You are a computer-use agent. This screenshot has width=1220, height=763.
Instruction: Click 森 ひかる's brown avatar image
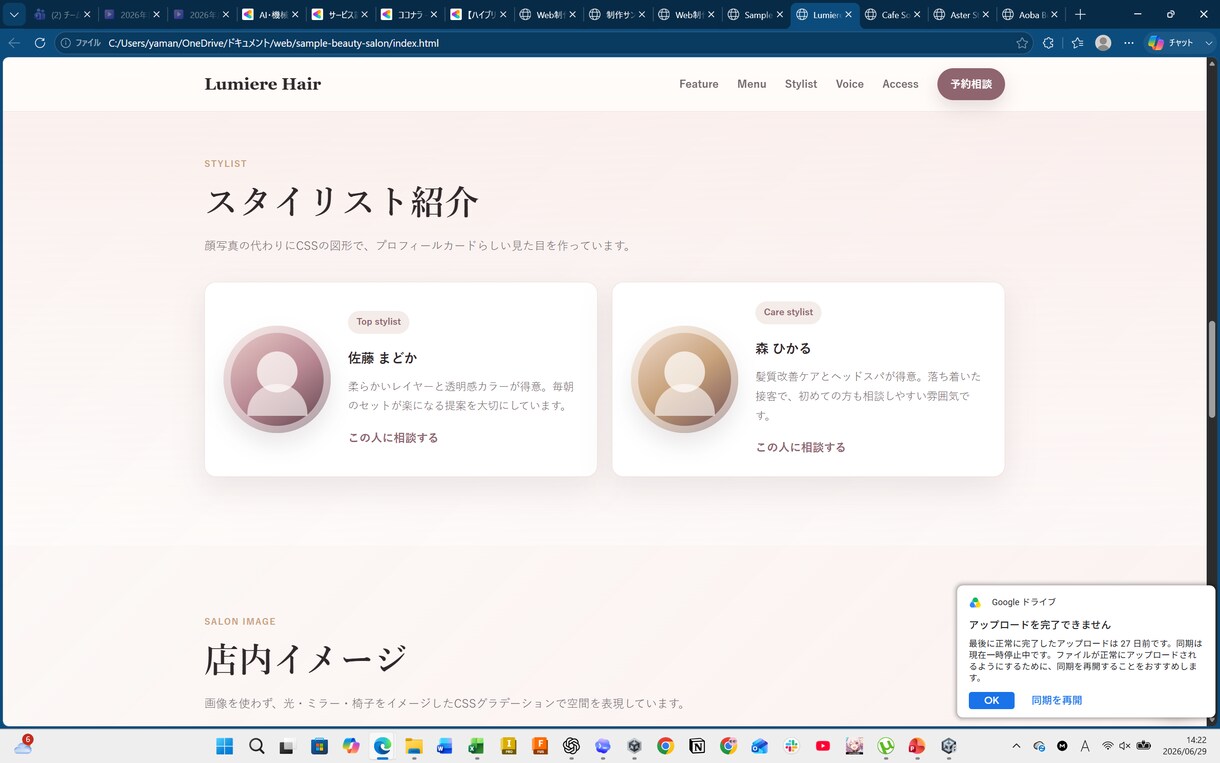[x=685, y=379]
